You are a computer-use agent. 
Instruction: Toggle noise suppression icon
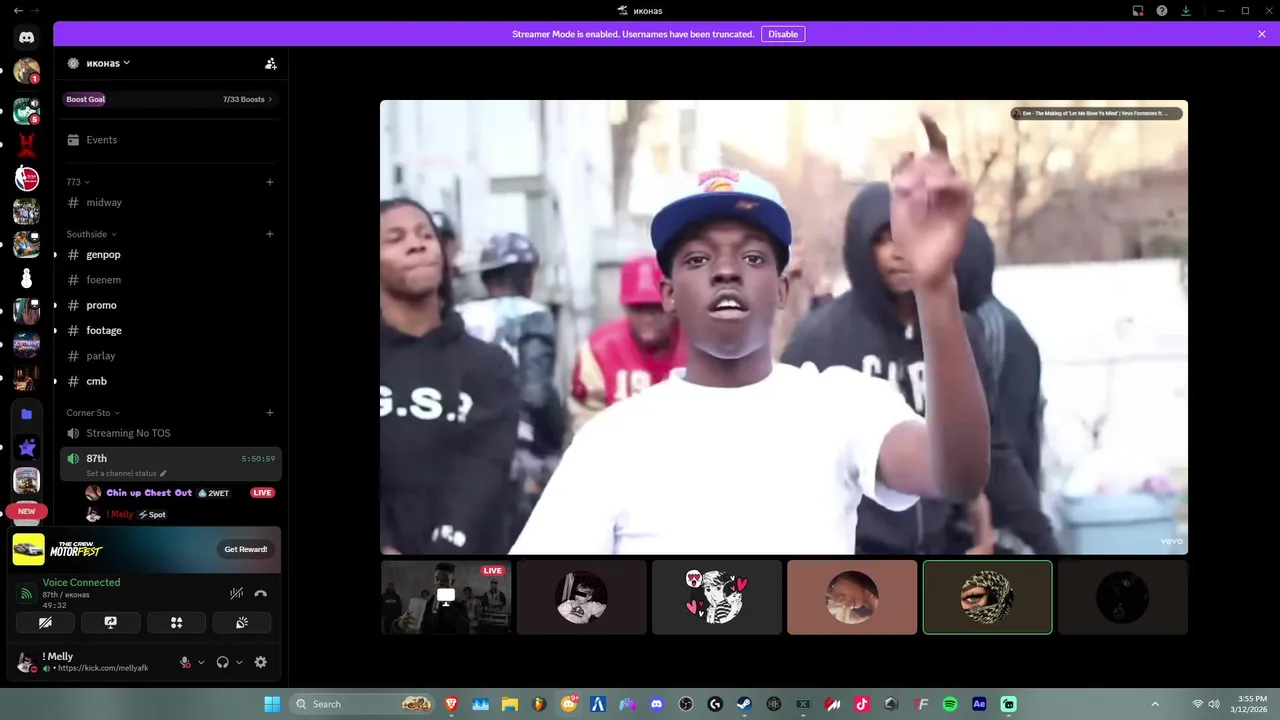(x=237, y=593)
